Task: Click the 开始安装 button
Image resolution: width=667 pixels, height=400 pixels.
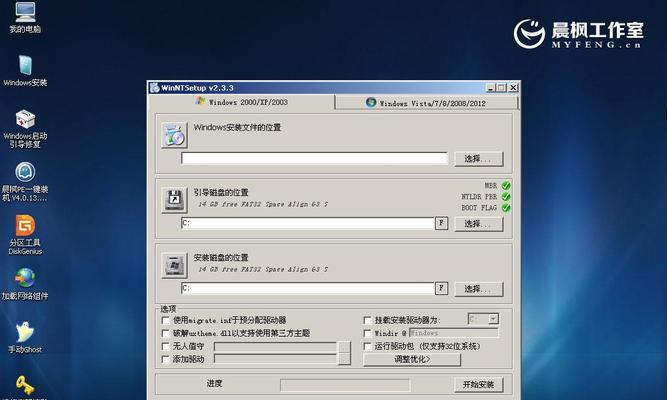Action: coord(479,385)
